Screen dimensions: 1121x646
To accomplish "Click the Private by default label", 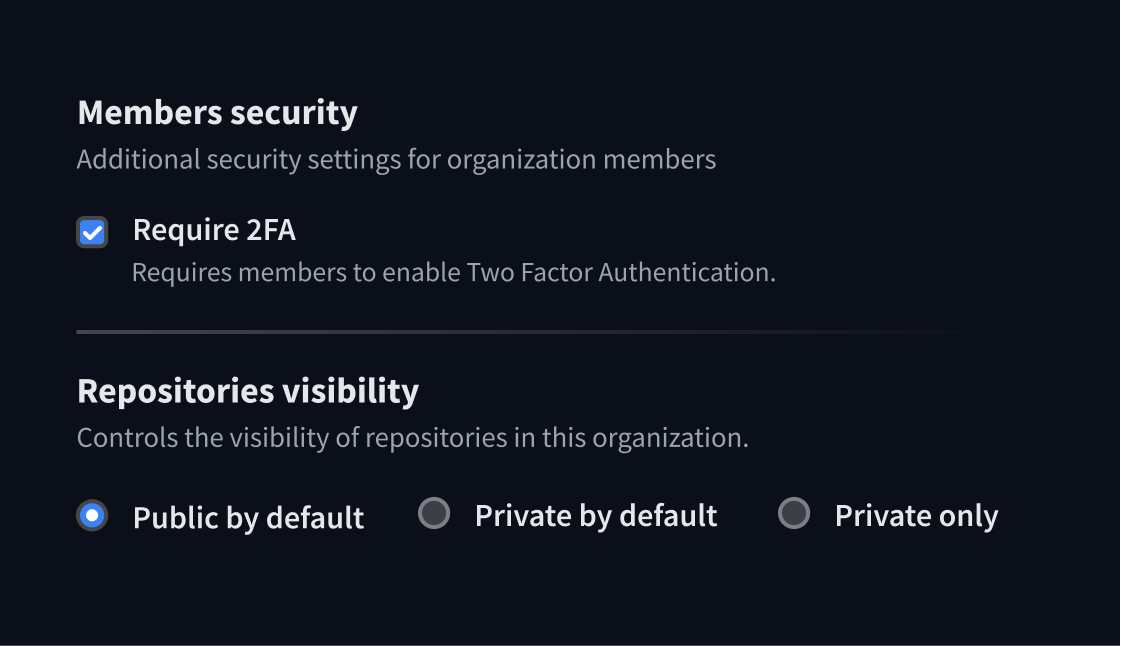I will coord(595,514).
